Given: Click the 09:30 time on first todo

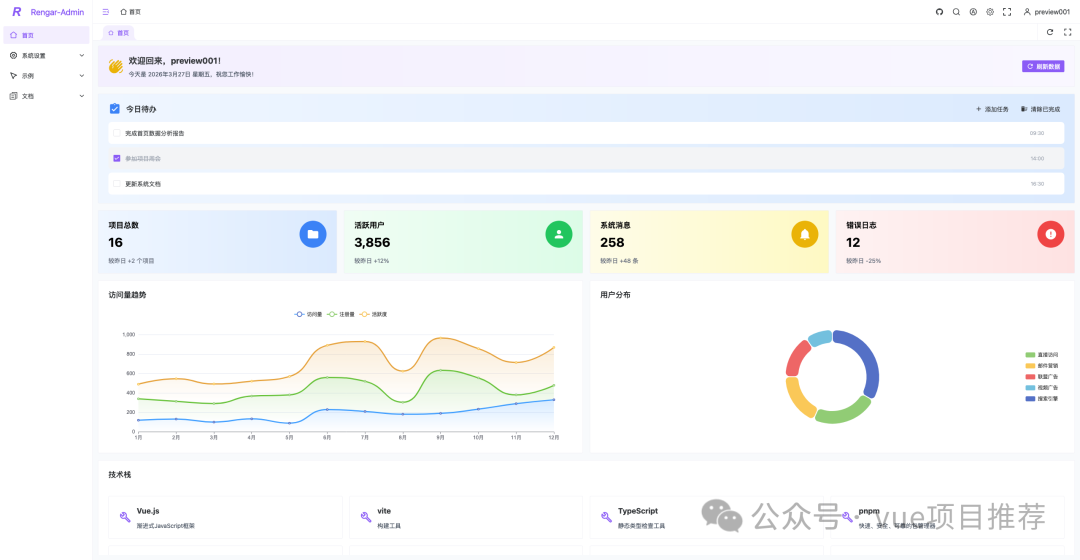Looking at the screenshot, I should pyautogui.click(x=1037, y=133).
